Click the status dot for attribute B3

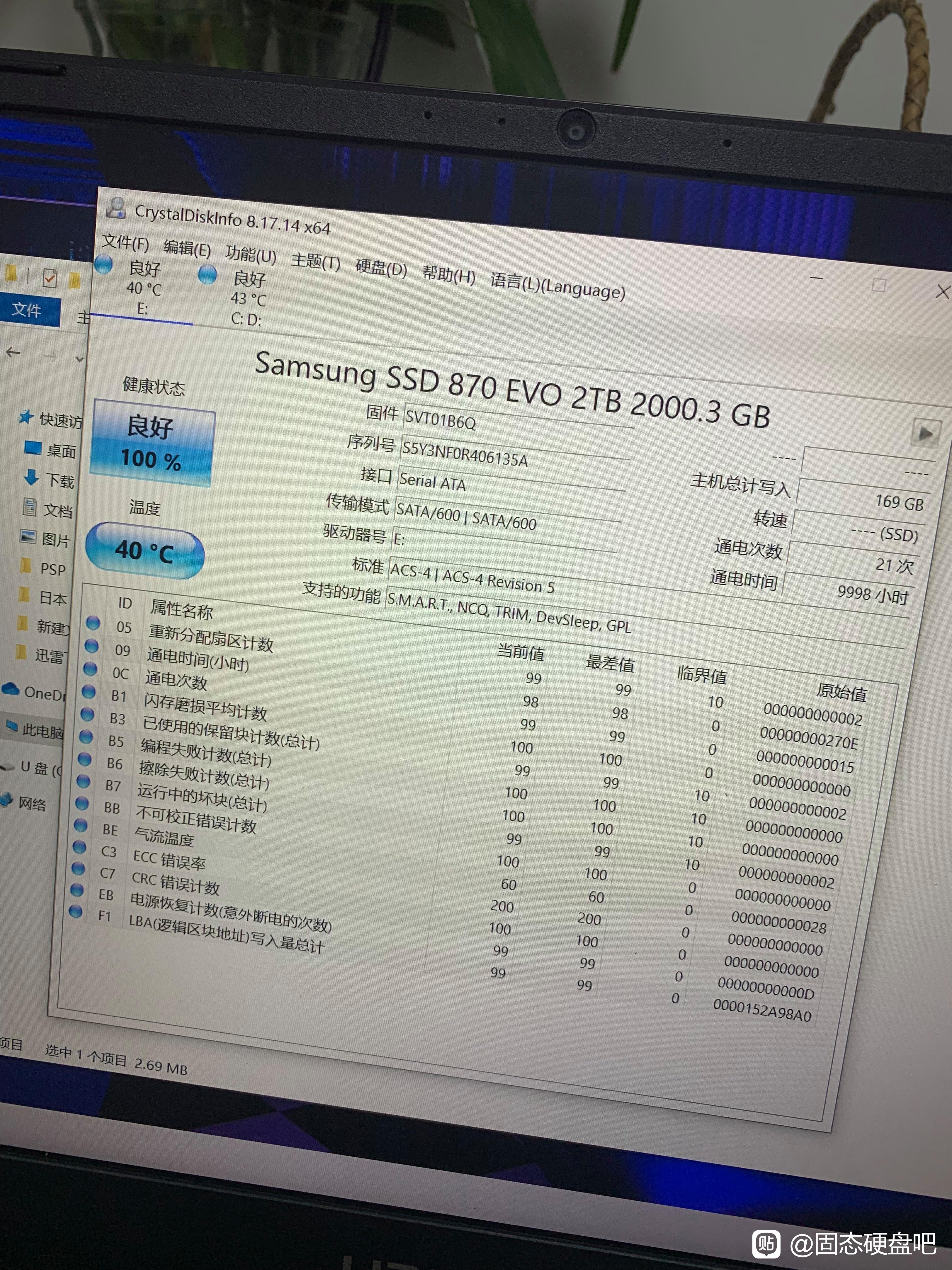click(x=87, y=714)
